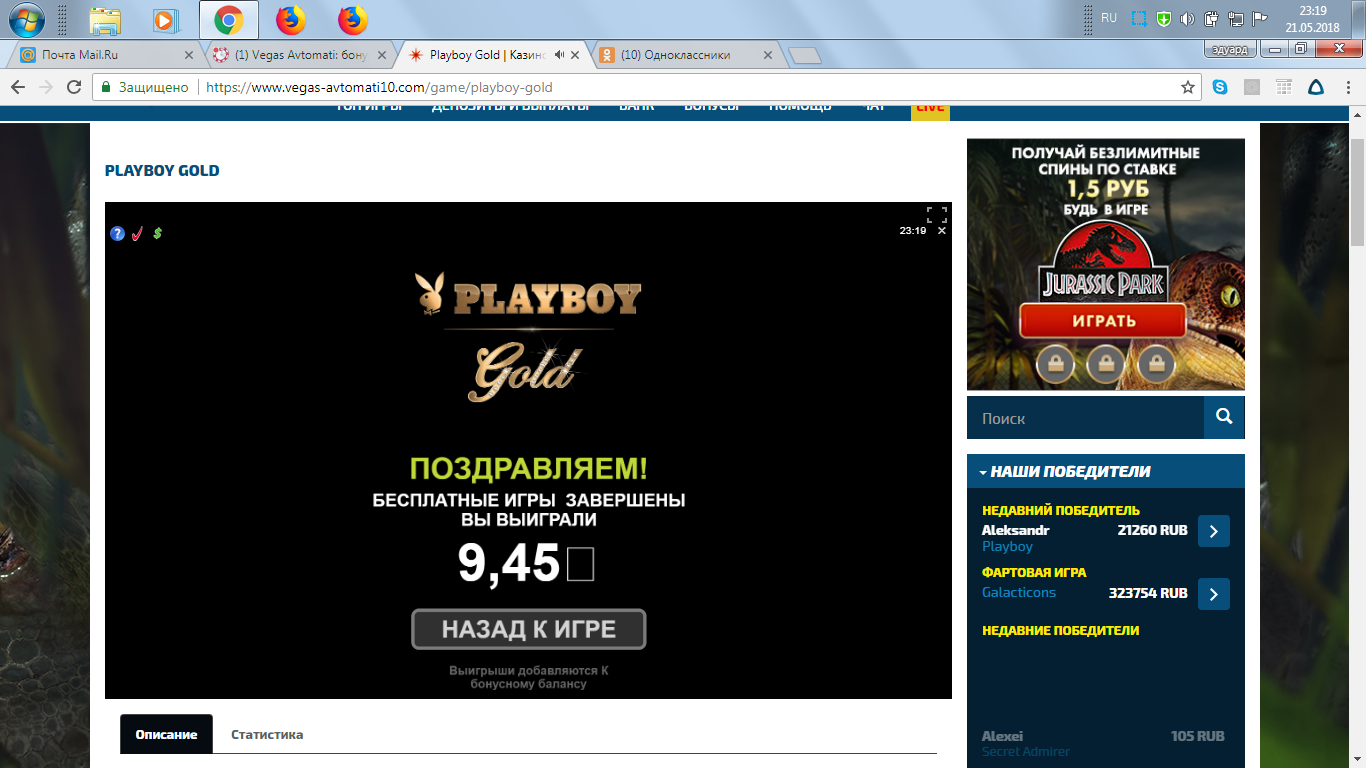Click the Jurassic Park logo on the banner
Screen dimensions: 1366x768
point(1104,260)
